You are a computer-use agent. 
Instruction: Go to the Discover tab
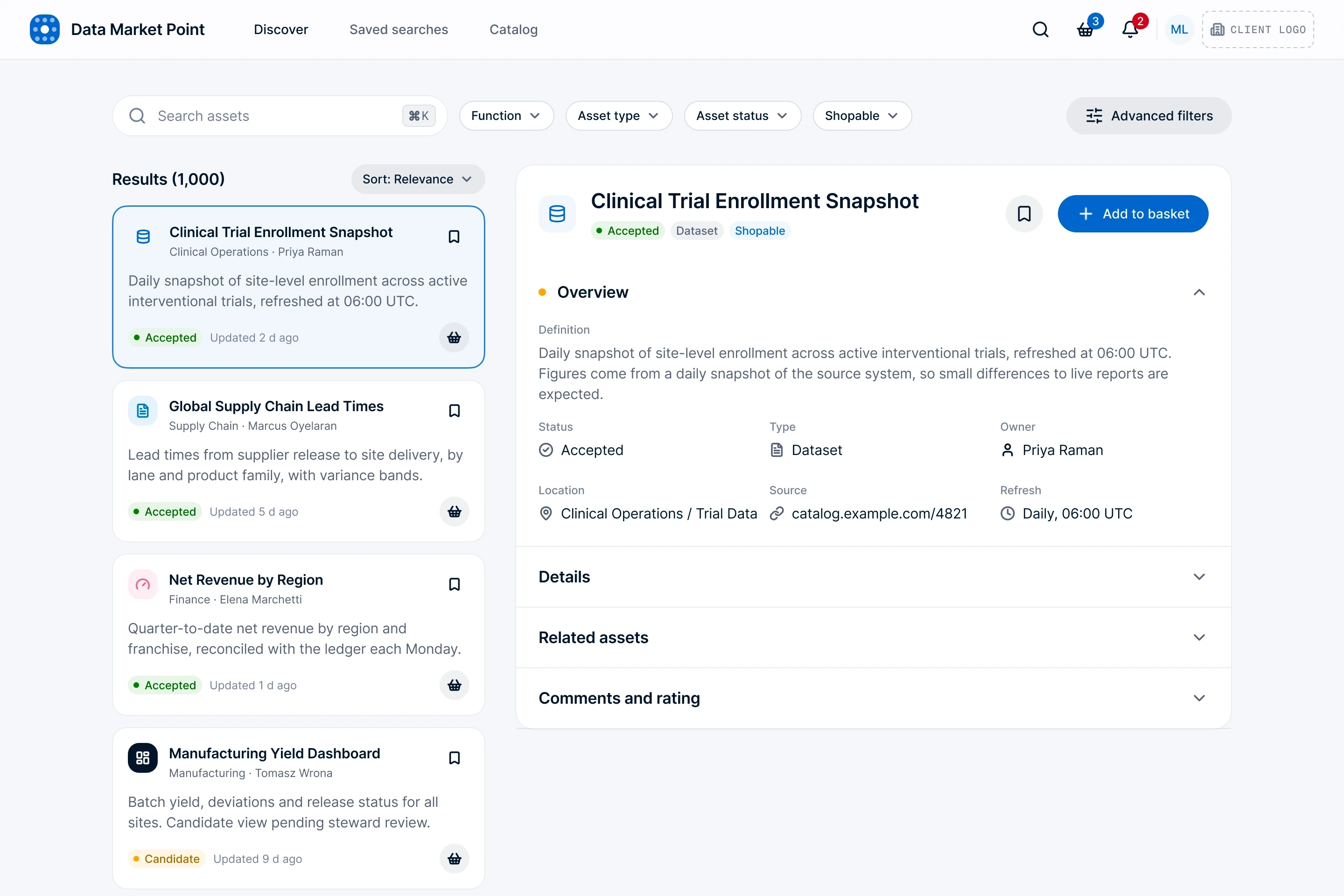[x=280, y=29]
